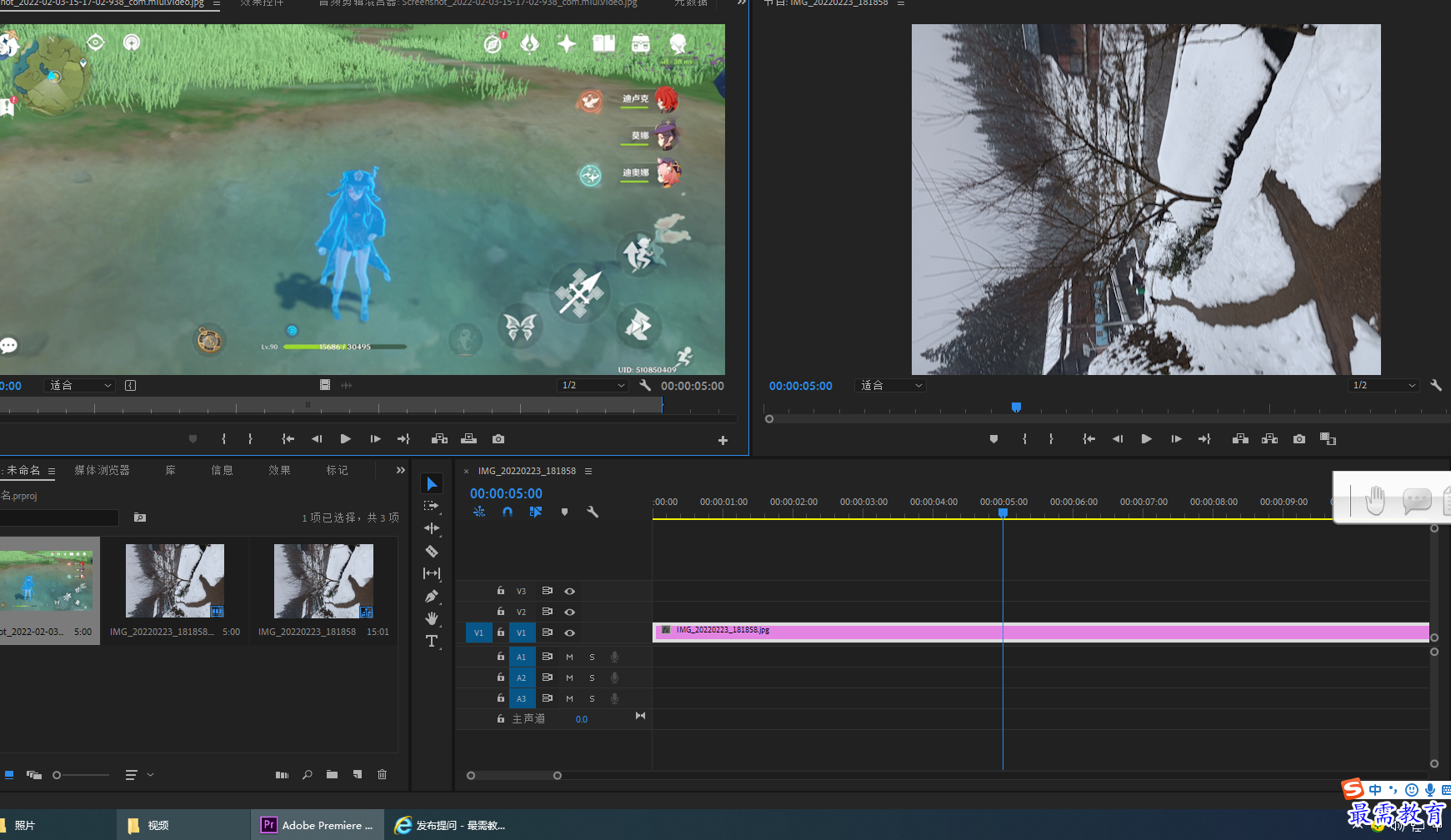Open source monitor zoom level dropdown
1451x840 pixels.
(80, 385)
